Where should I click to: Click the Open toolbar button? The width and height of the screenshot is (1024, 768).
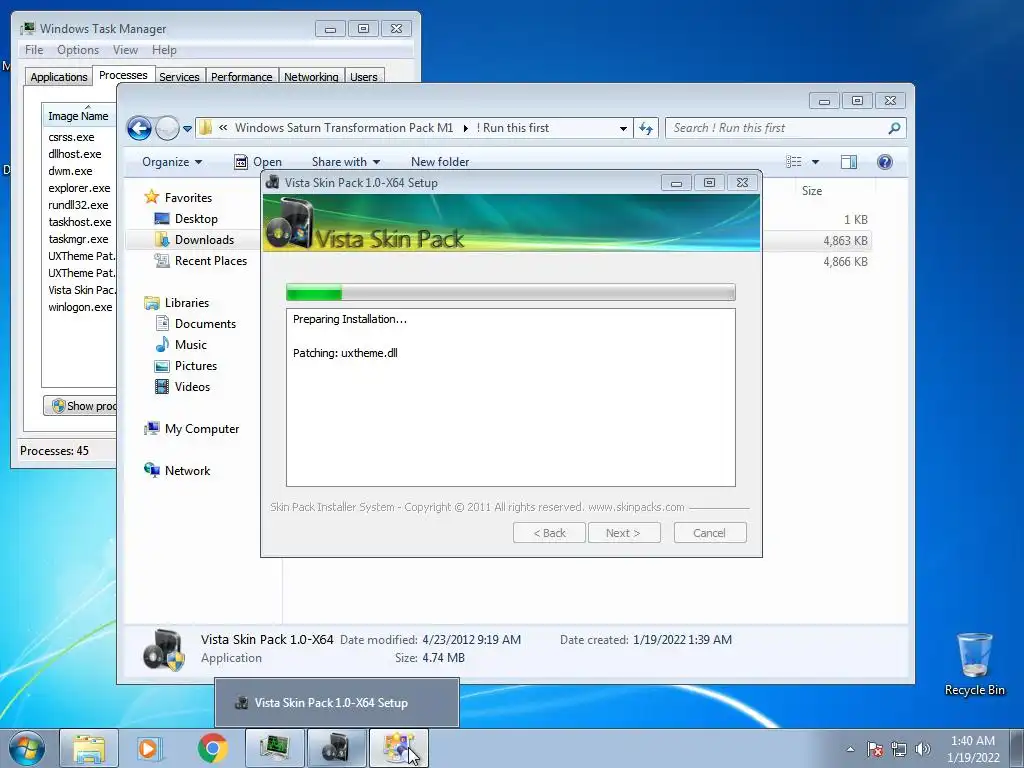(x=258, y=162)
